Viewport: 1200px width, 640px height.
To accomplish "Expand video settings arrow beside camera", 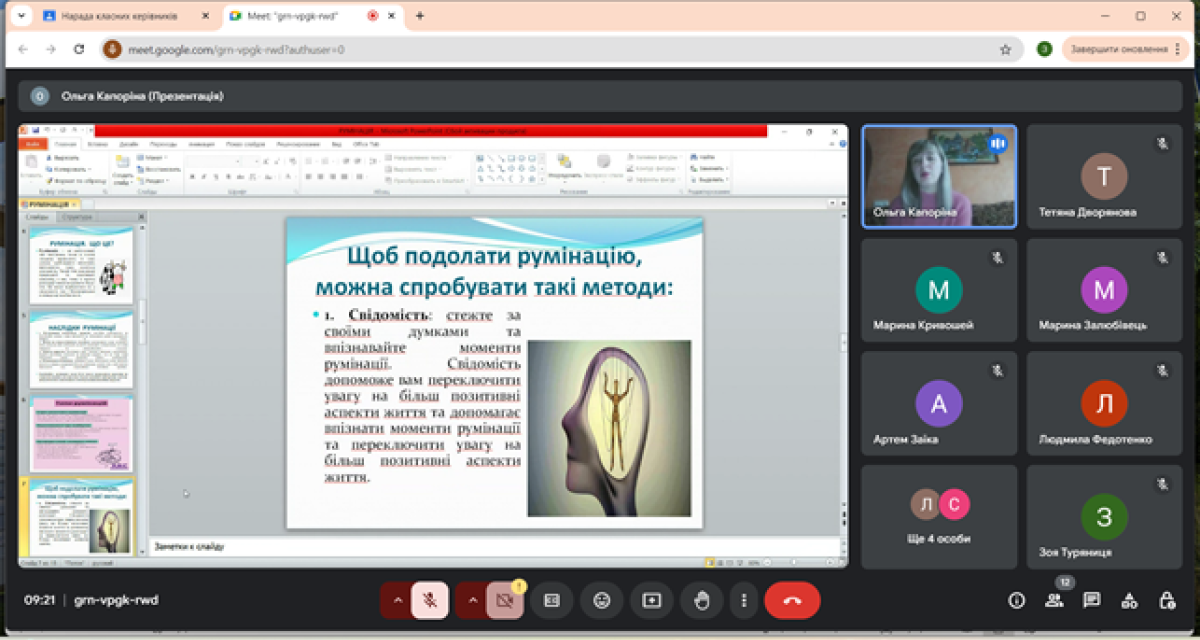I will pyautogui.click(x=473, y=600).
